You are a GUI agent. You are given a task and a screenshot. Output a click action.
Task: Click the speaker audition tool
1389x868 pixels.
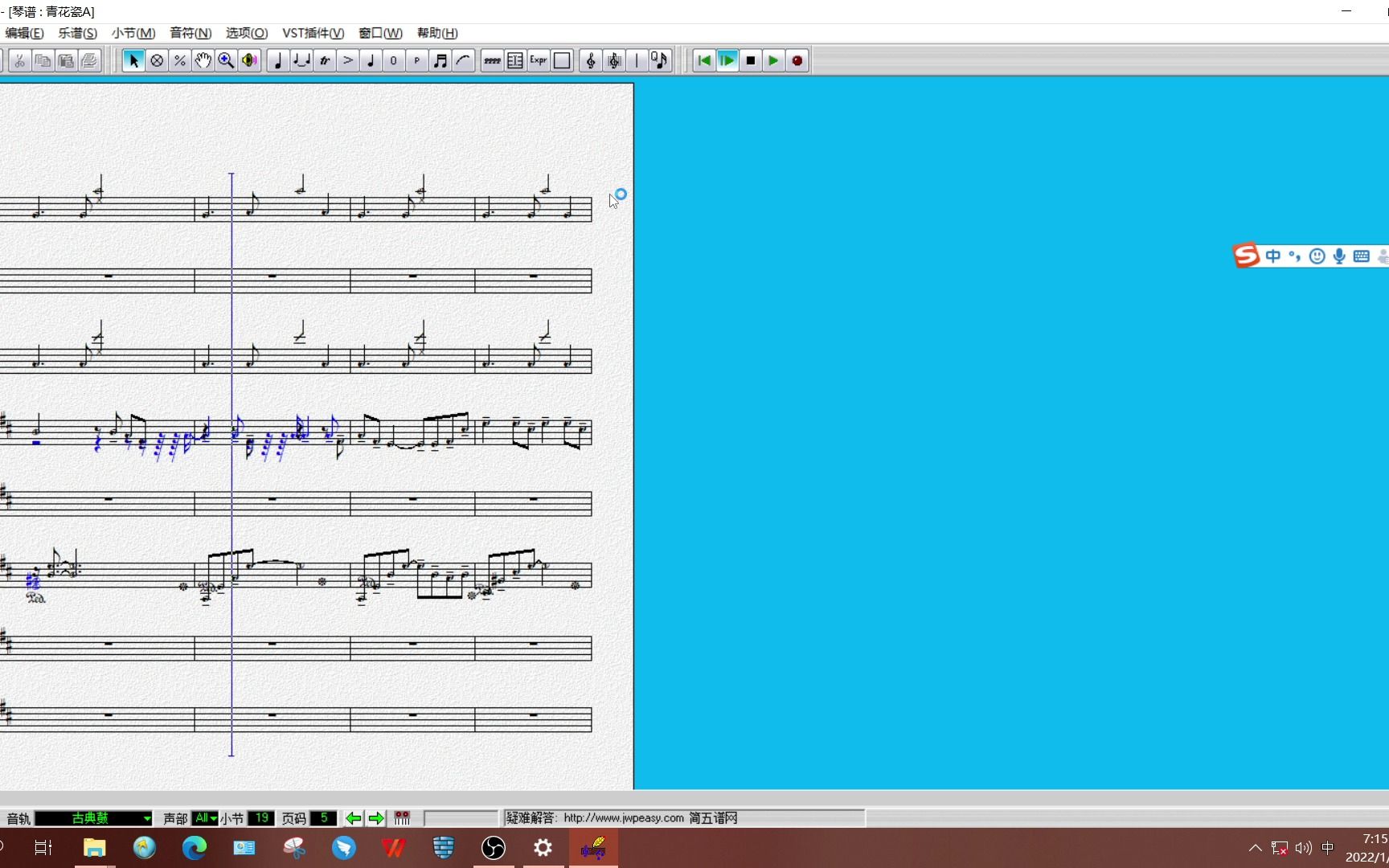pos(250,60)
